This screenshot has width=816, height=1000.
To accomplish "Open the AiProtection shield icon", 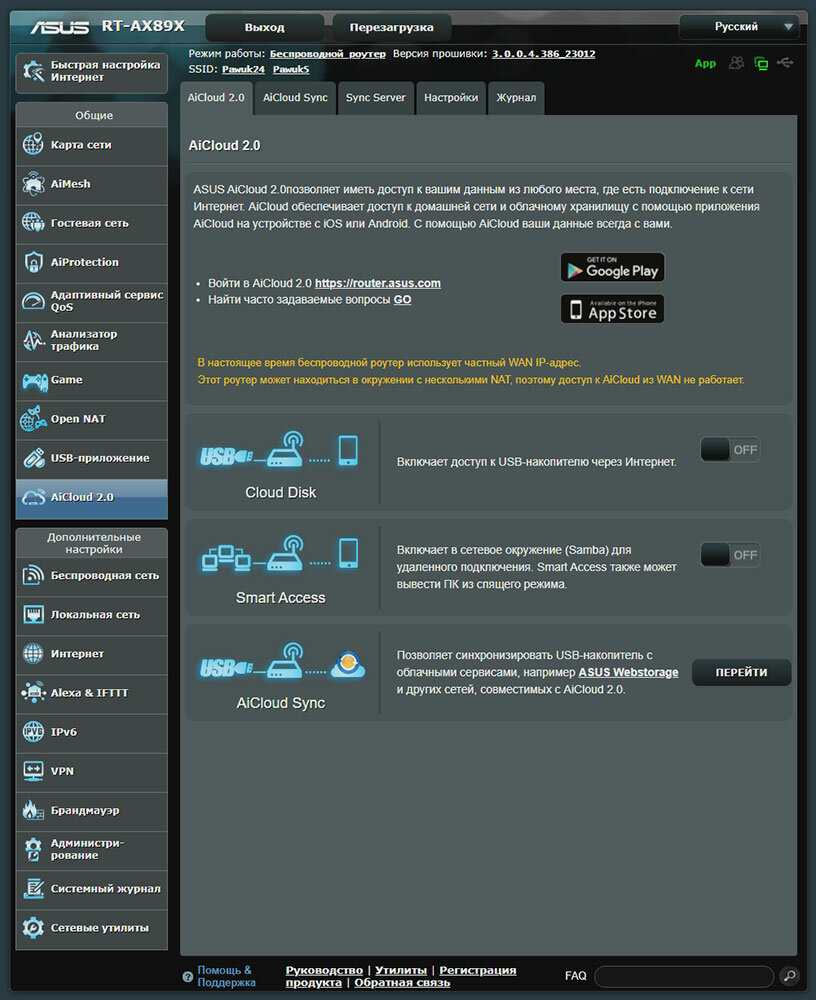I will (33, 262).
